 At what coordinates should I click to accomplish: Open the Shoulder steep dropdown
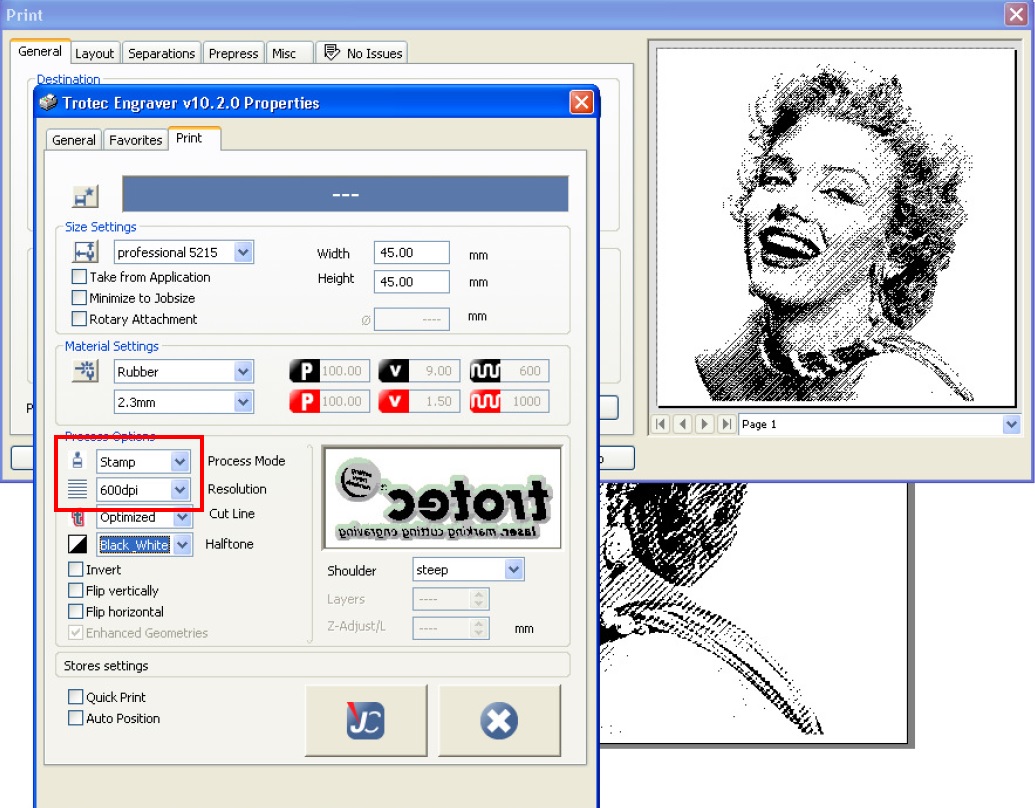pos(513,570)
